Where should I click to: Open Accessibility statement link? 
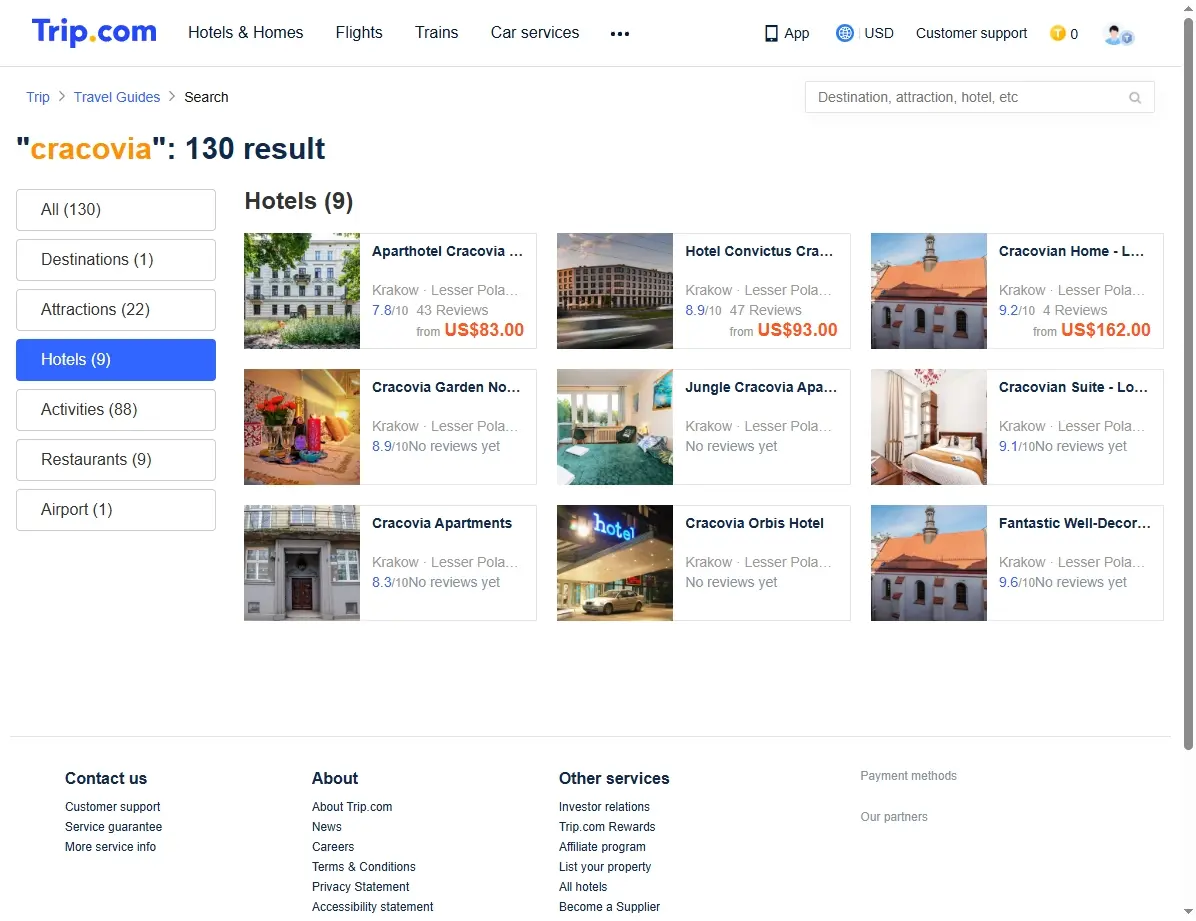[x=372, y=907]
